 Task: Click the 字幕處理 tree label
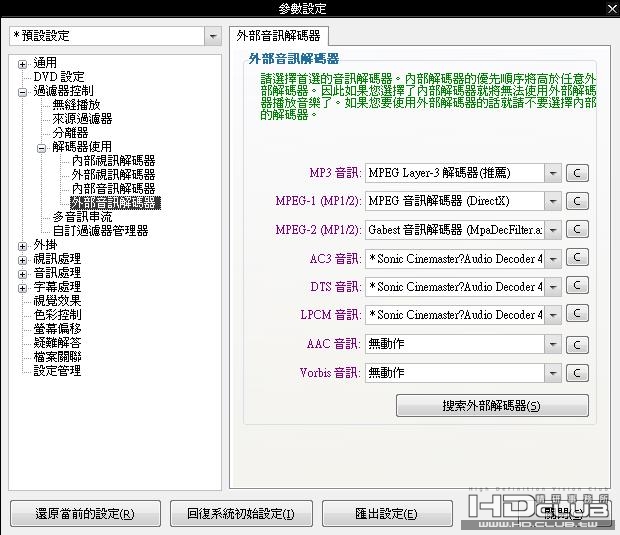point(57,287)
